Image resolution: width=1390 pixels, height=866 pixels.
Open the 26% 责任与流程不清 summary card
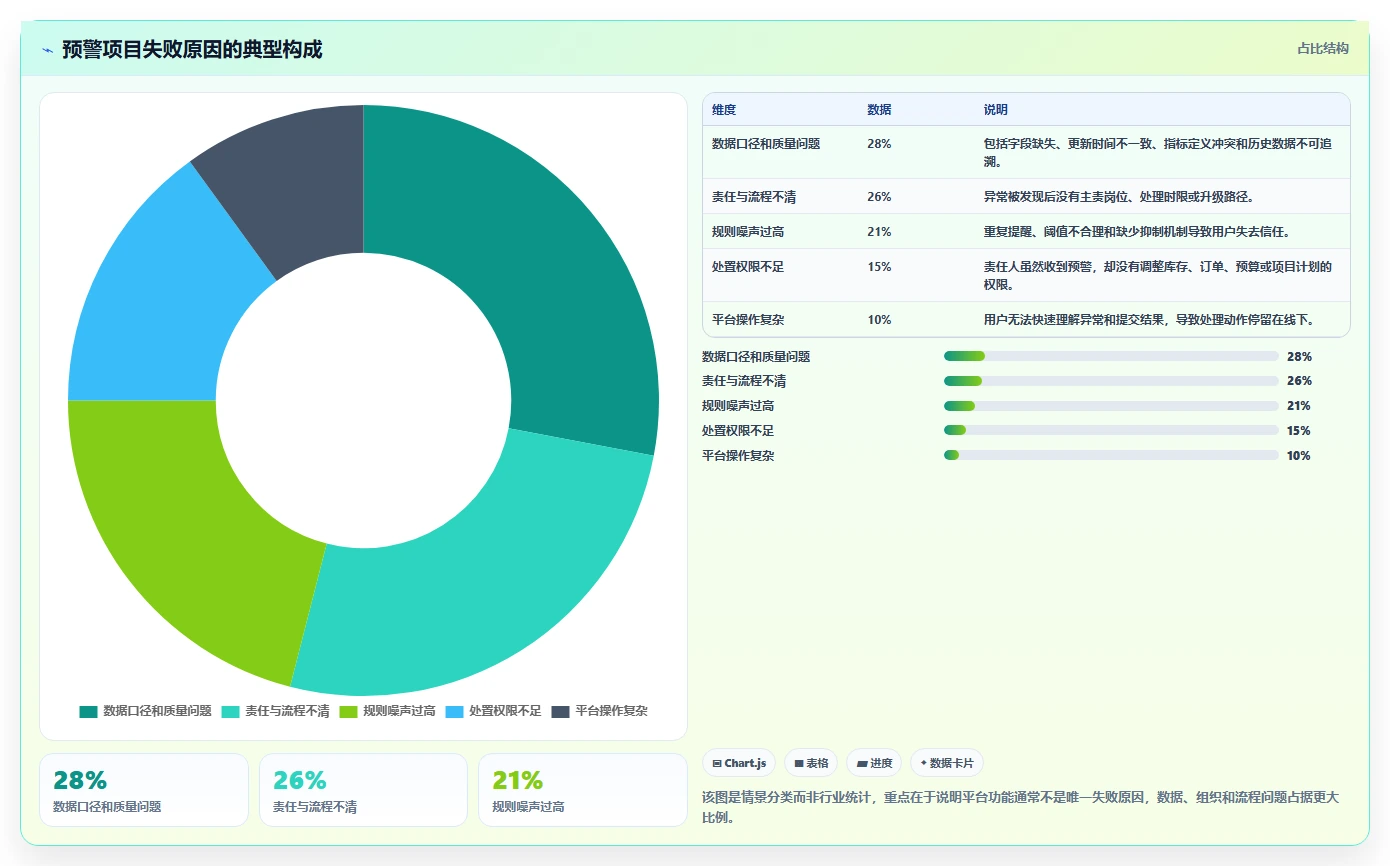tap(363, 790)
